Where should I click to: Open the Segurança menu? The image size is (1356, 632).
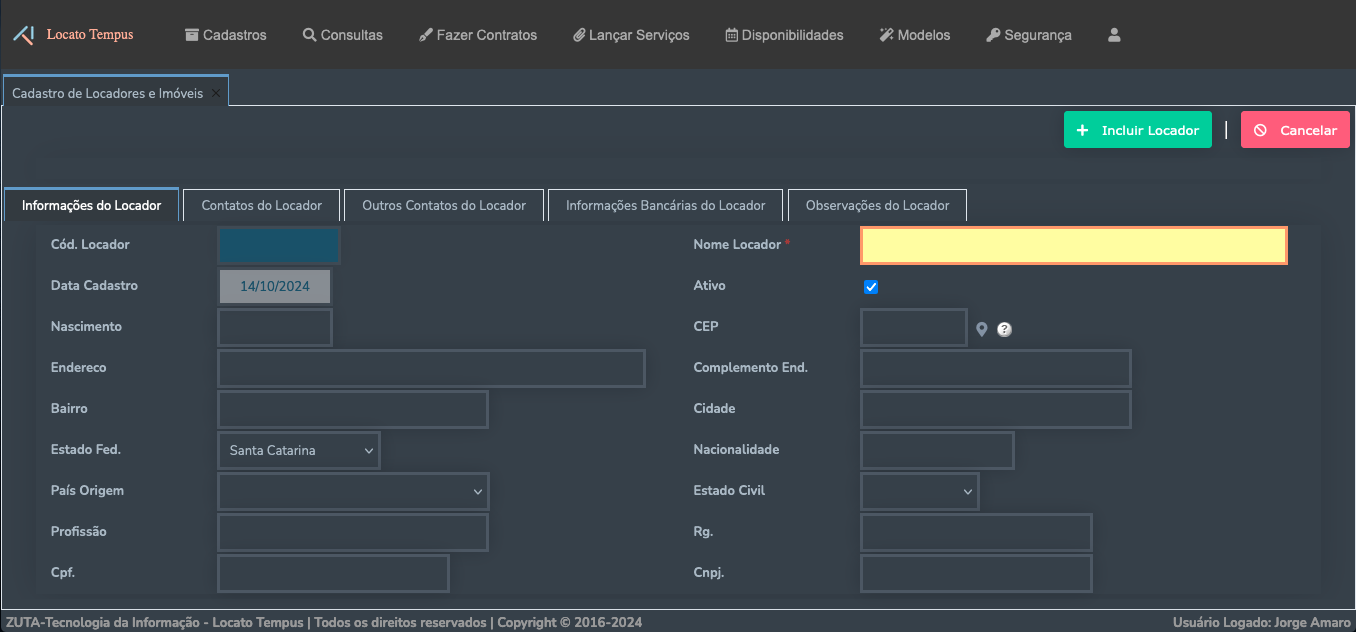[x=1028, y=35]
